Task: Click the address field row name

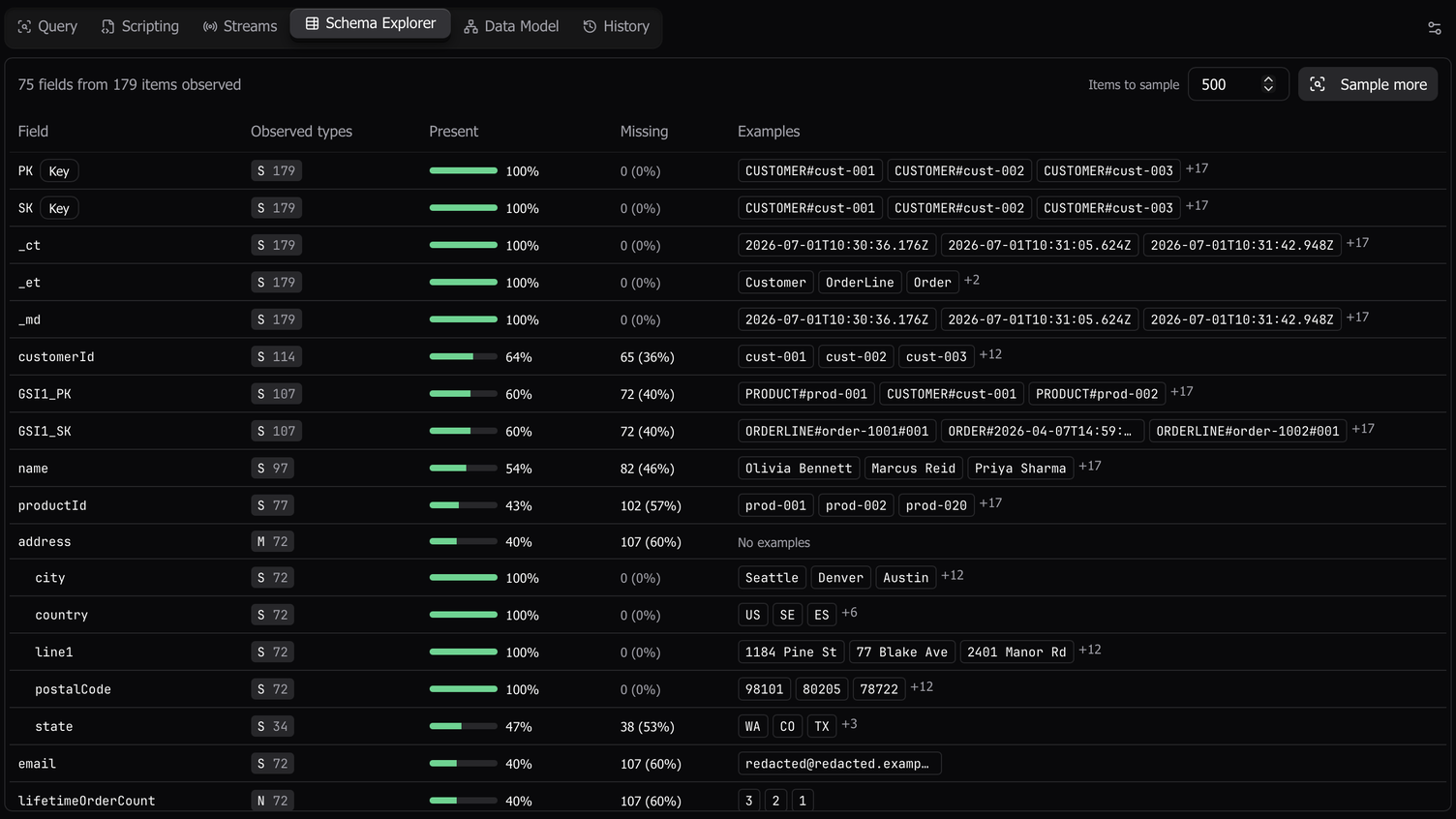Action: (45, 542)
